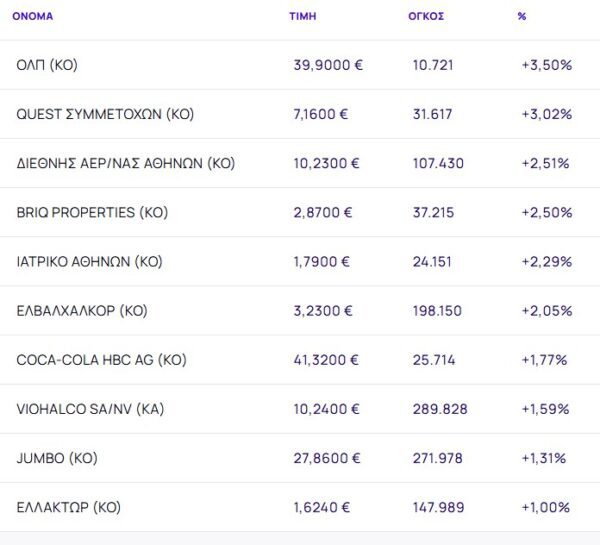Open ΕΛΛΑΚΤΩΡ (ΚΟ) stock page
Image resolution: width=600 pixels, height=545 pixels.
(69, 507)
